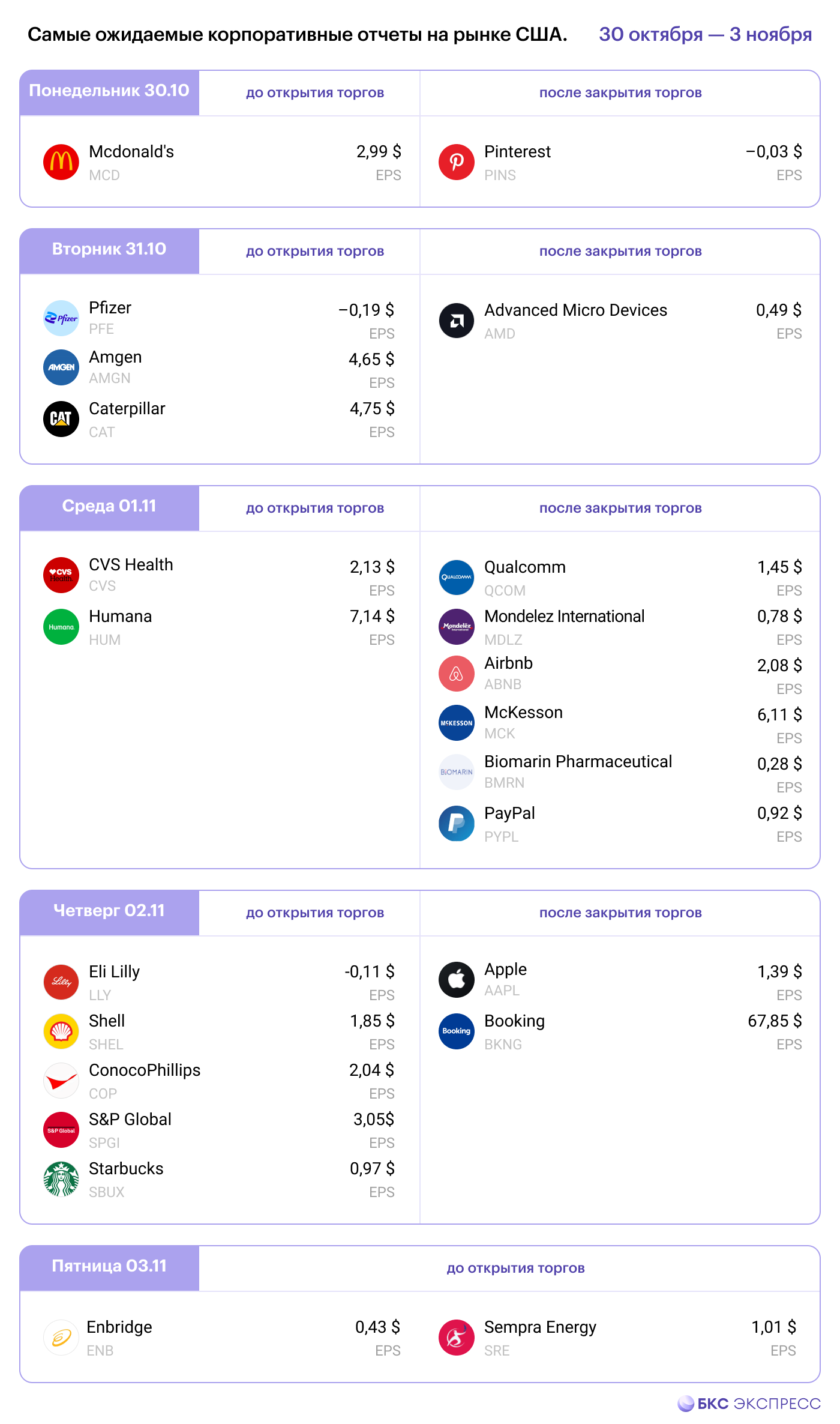840x1424 pixels.
Task: Click the Apple logo icon
Action: 457,980
